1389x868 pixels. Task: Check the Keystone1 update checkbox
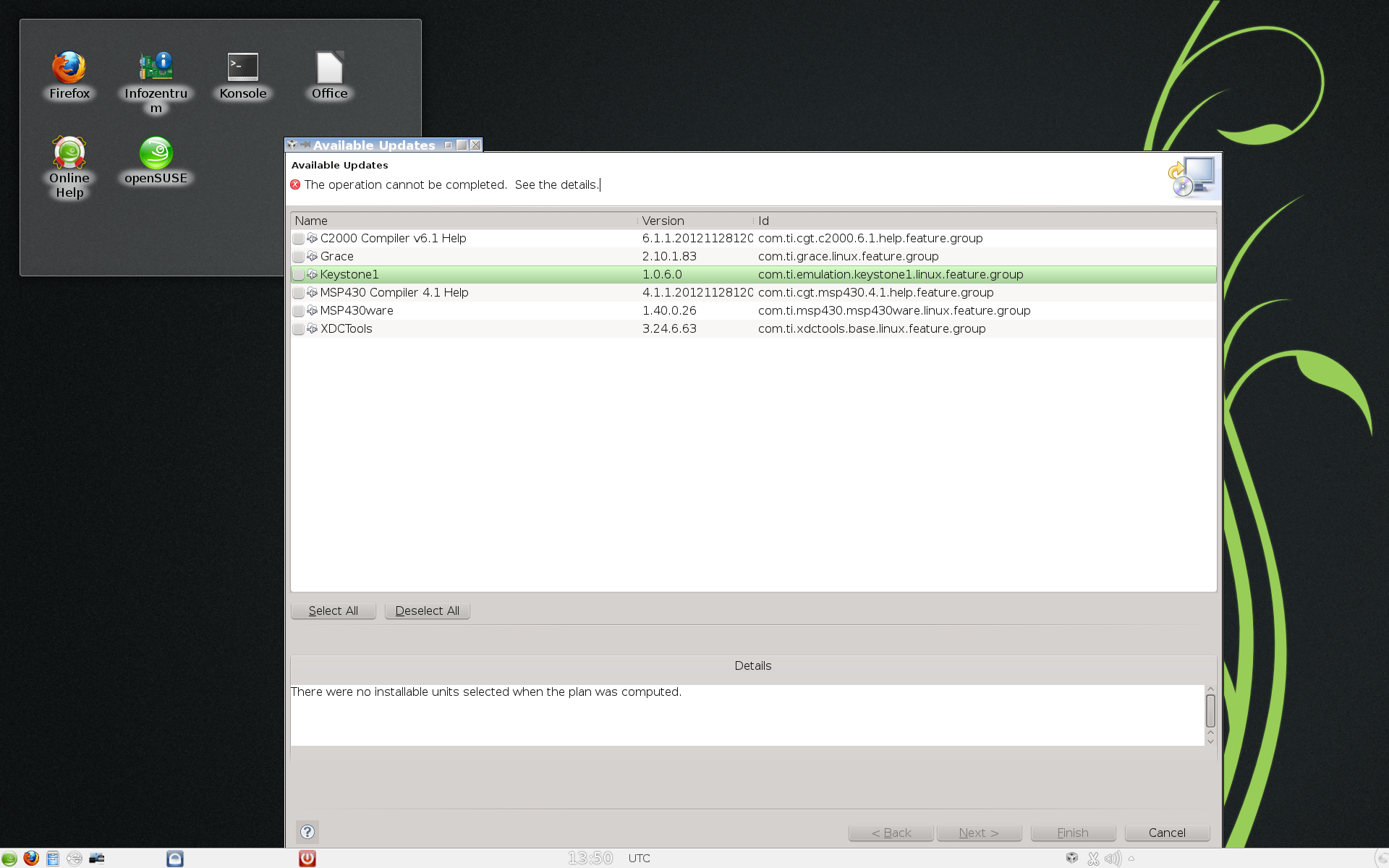click(298, 275)
